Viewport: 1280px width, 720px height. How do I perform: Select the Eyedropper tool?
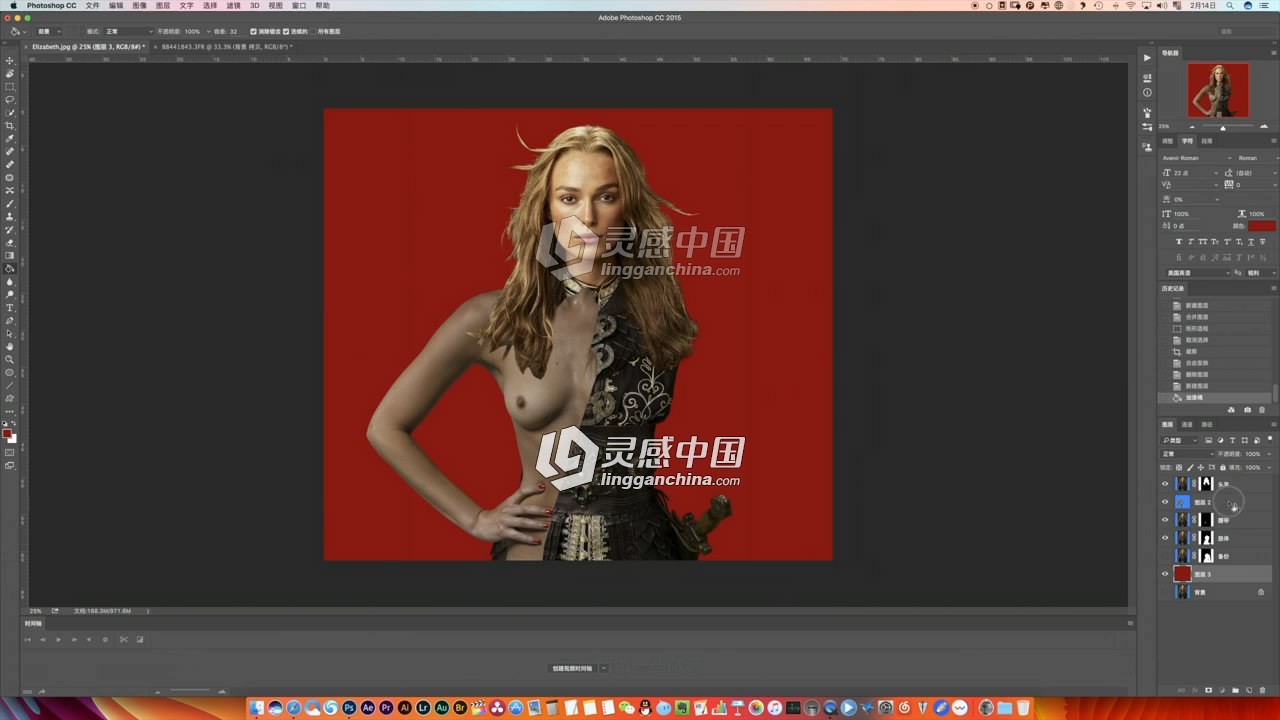pos(10,139)
